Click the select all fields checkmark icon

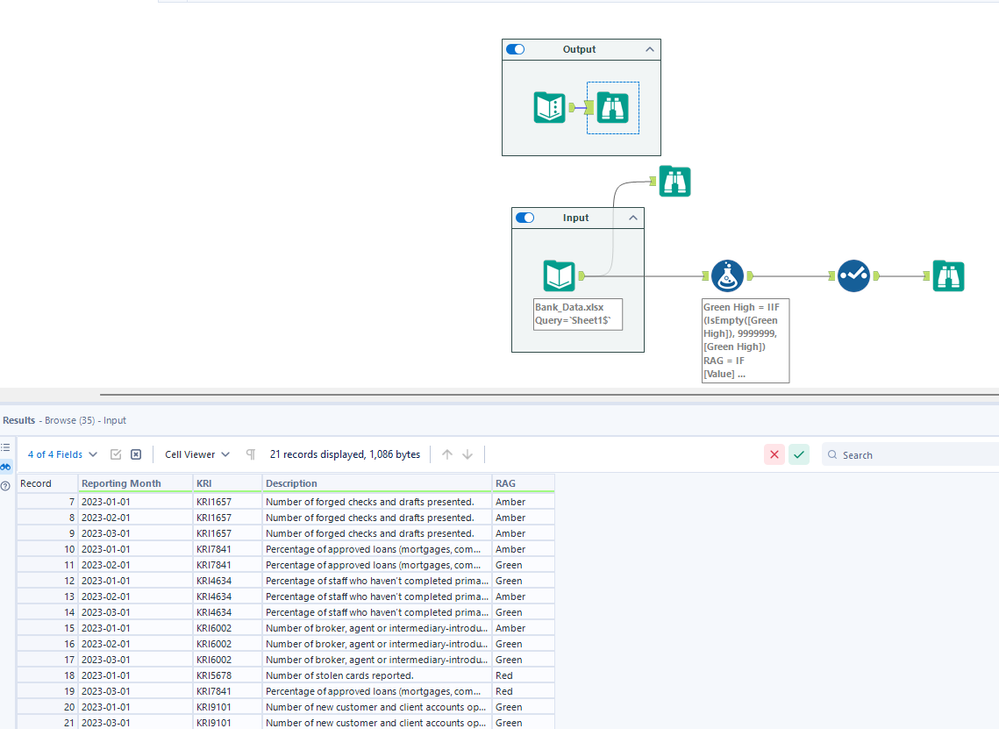pos(115,454)
